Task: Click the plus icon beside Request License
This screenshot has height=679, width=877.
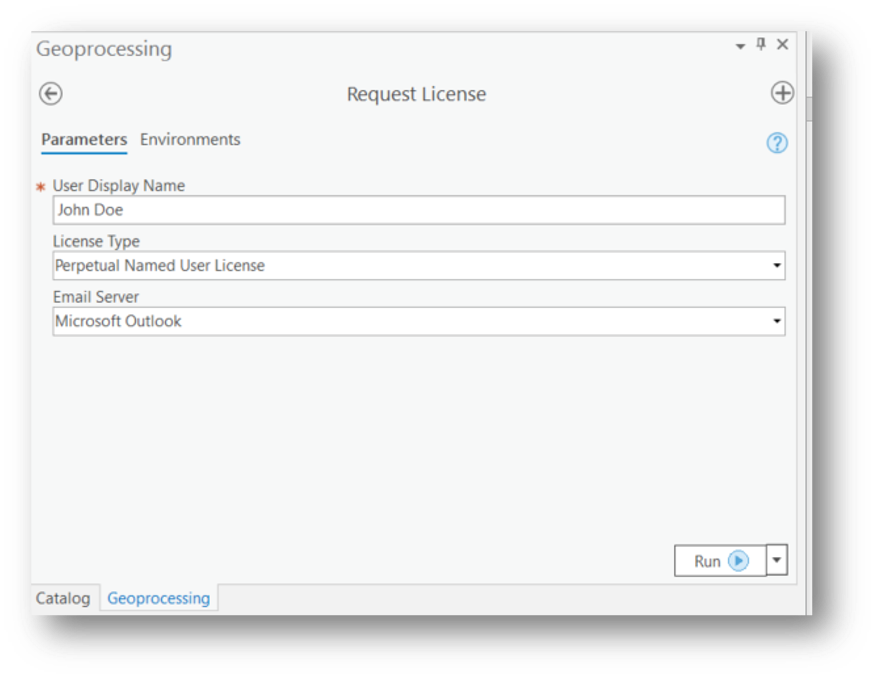Action: 782,94
